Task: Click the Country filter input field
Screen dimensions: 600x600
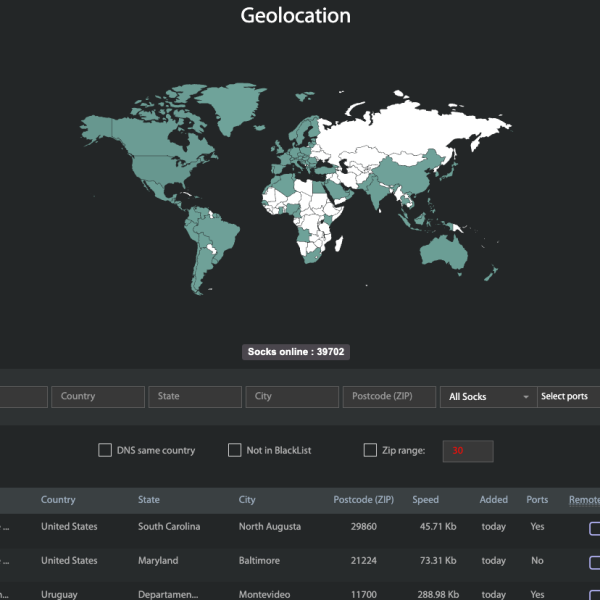Action: (98, 397)
